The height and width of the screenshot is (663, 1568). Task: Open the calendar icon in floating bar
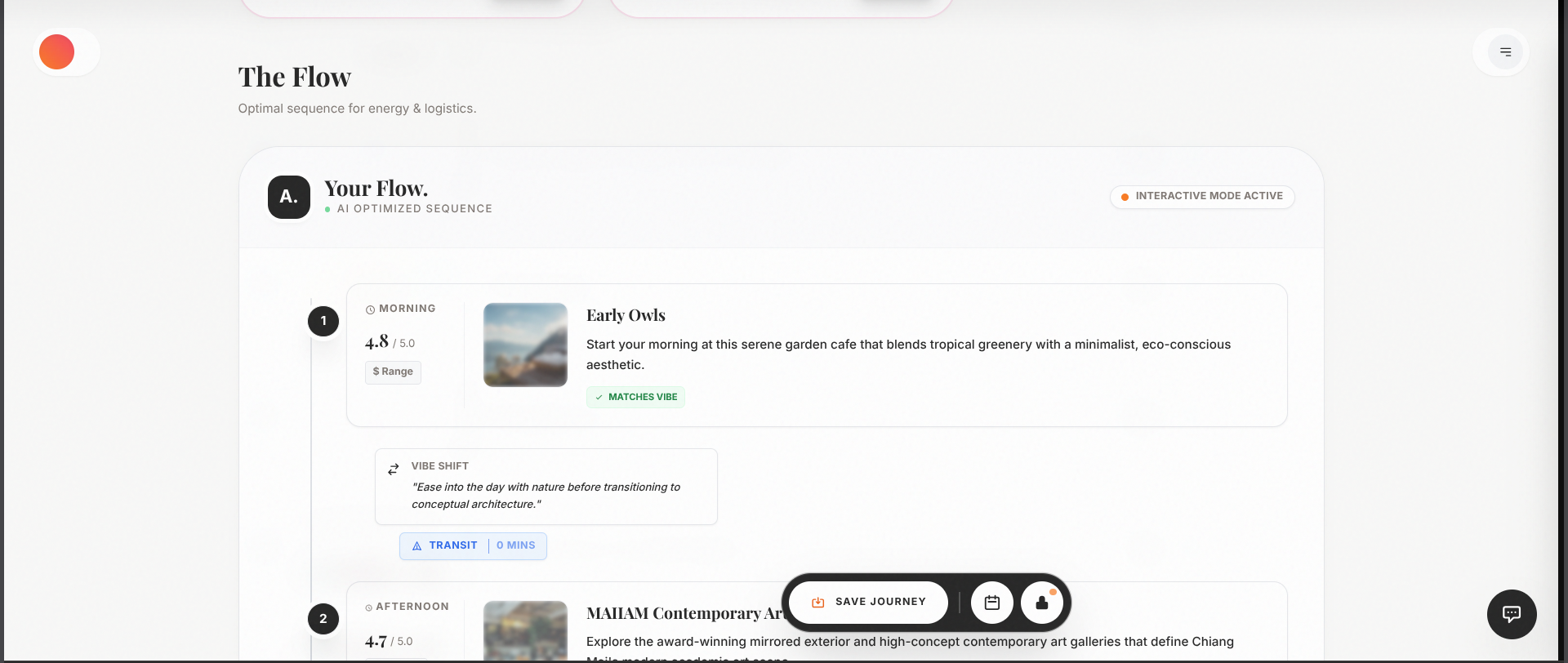992,603
